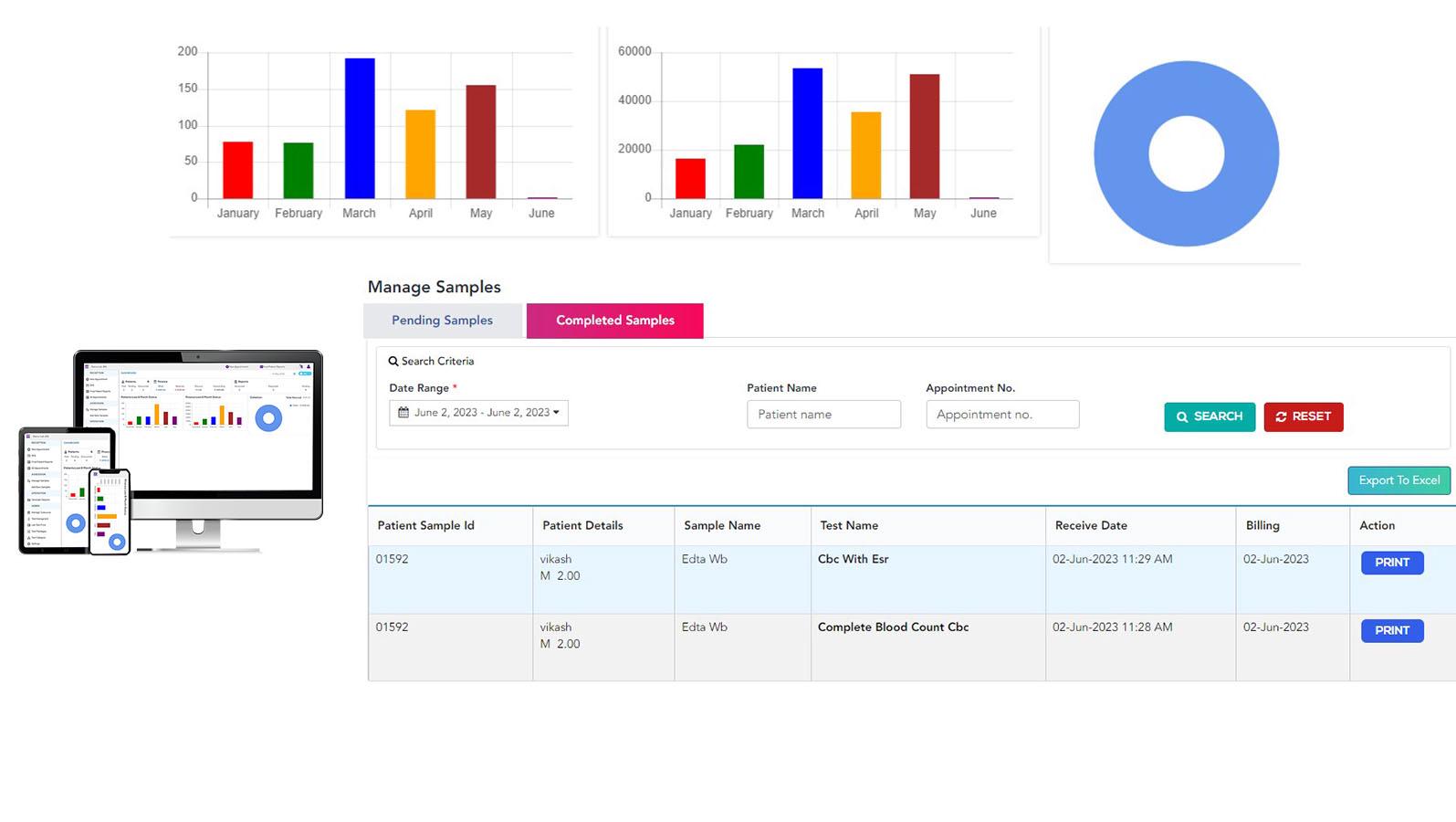
Task: Click the Patient Sample Id column header
Action: (x=426, y=526)
